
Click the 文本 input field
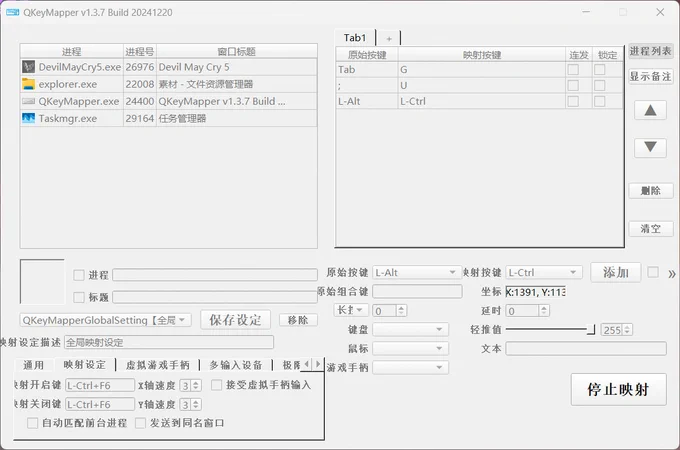(586, 349)
